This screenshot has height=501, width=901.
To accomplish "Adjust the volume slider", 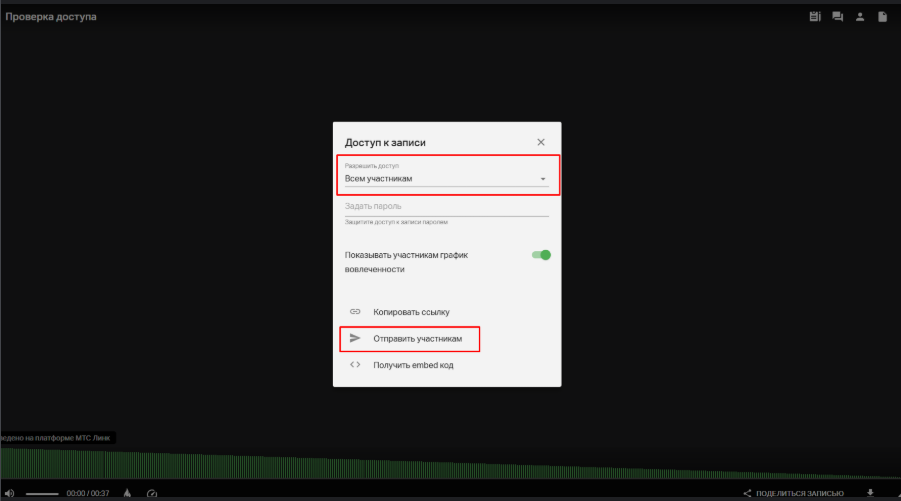I will pos(42,494).
